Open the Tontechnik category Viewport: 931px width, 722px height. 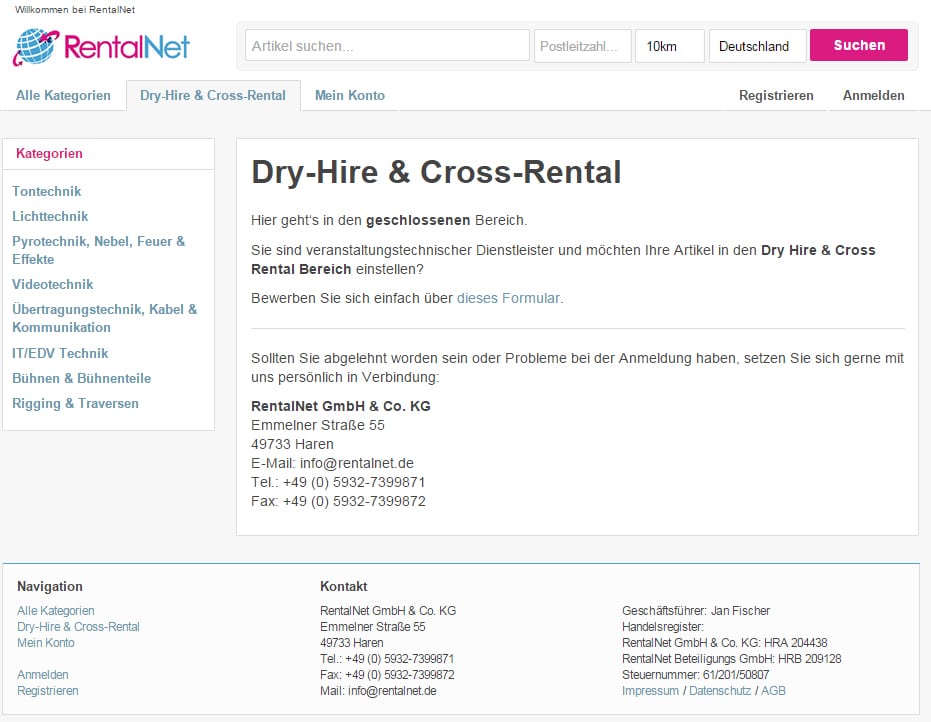[x=47, y=191]
